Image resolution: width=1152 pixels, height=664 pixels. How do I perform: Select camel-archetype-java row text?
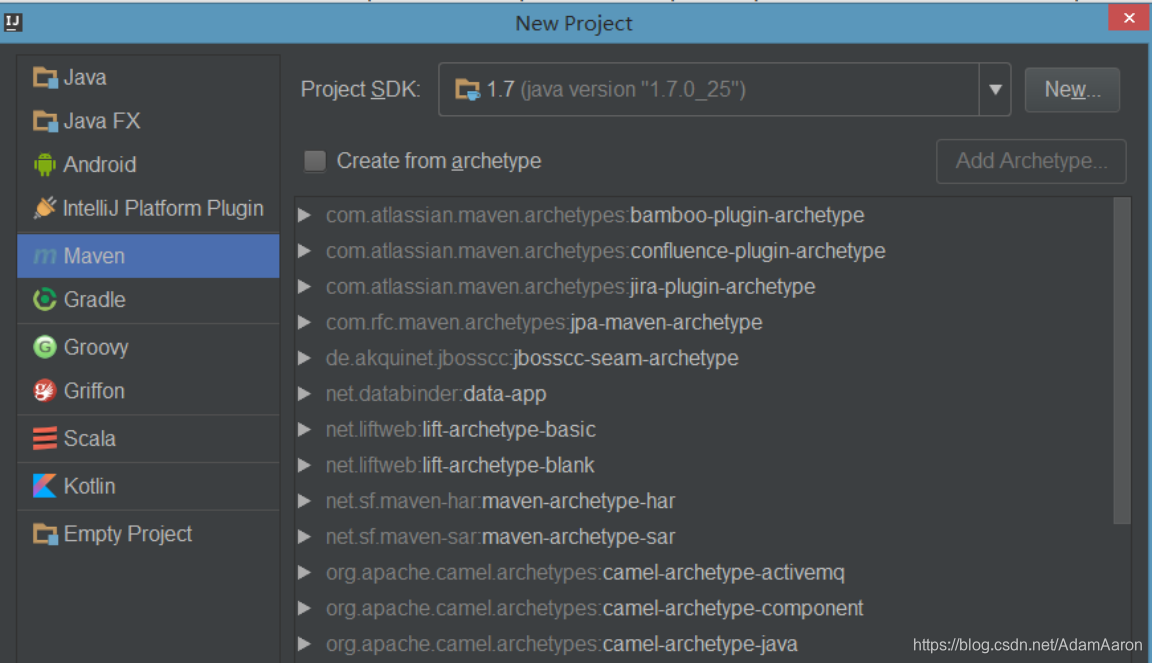tap(561, 644)
